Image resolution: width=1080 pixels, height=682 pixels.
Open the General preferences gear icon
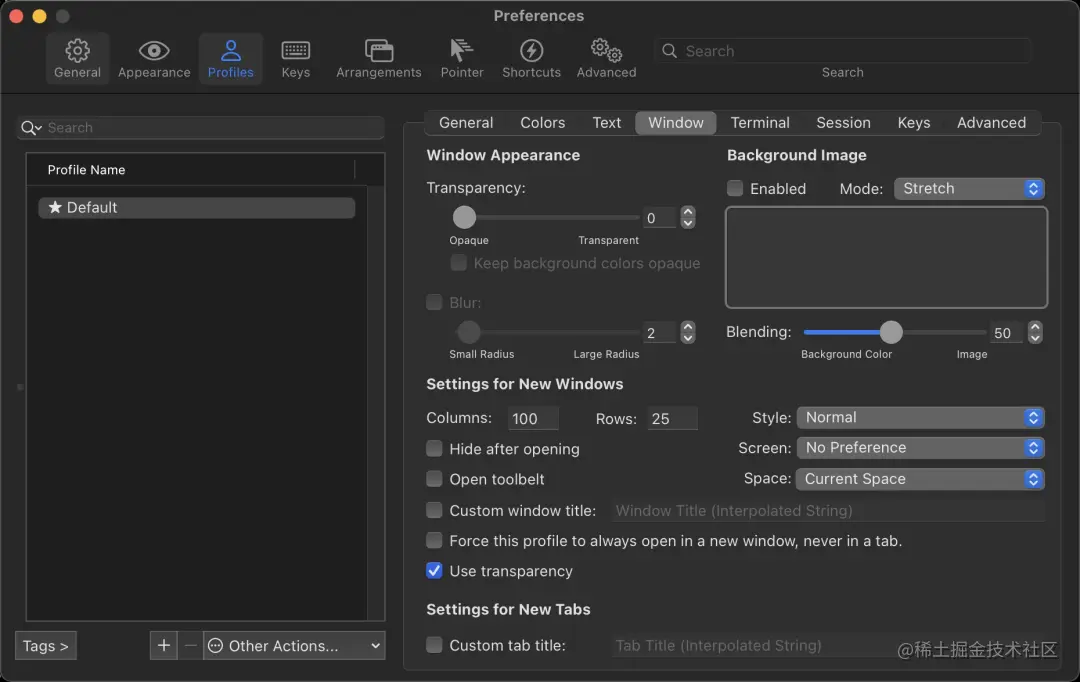click(77, 50)
